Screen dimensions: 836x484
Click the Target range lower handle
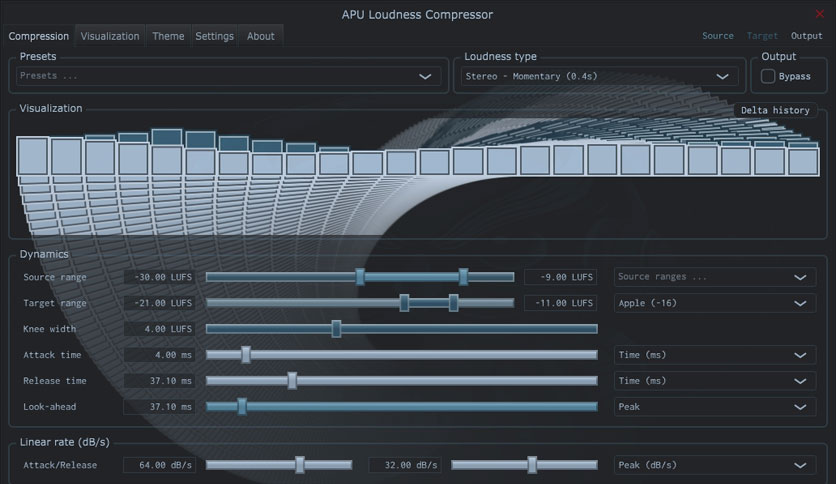(x=404, y=303)
